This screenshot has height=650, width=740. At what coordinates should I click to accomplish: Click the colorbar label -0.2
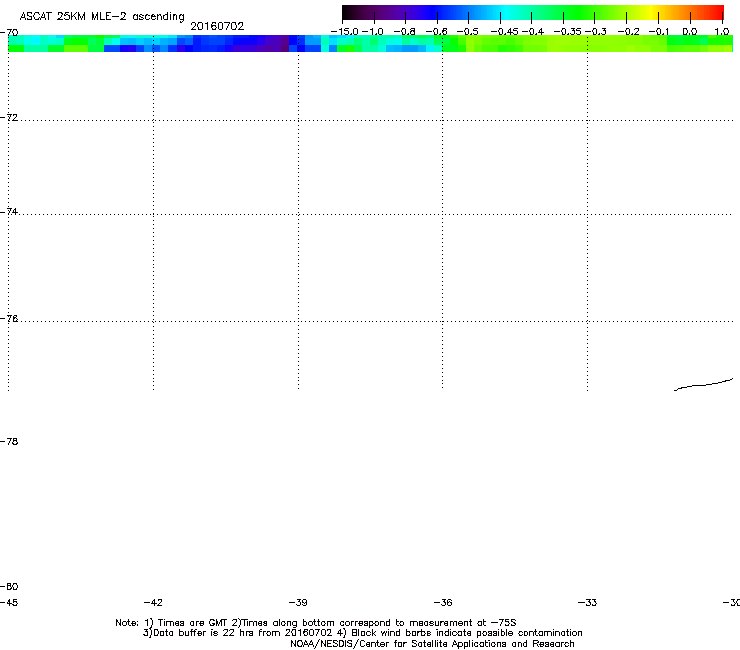[629, 32]
